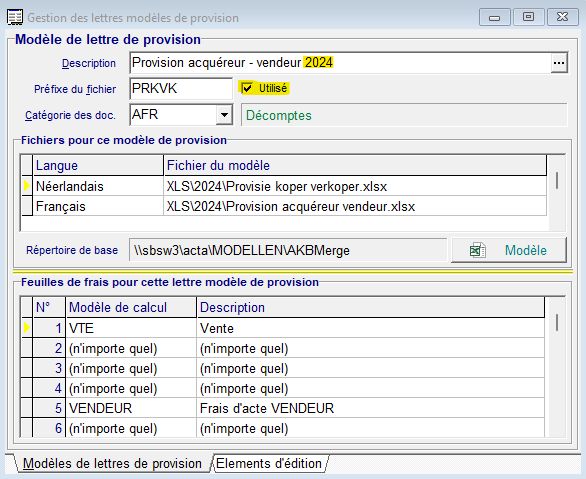Click the yellow arrow marker beside row 1 VTE
Viewport: 586px width, 479px height.
[x=27, y=328]
